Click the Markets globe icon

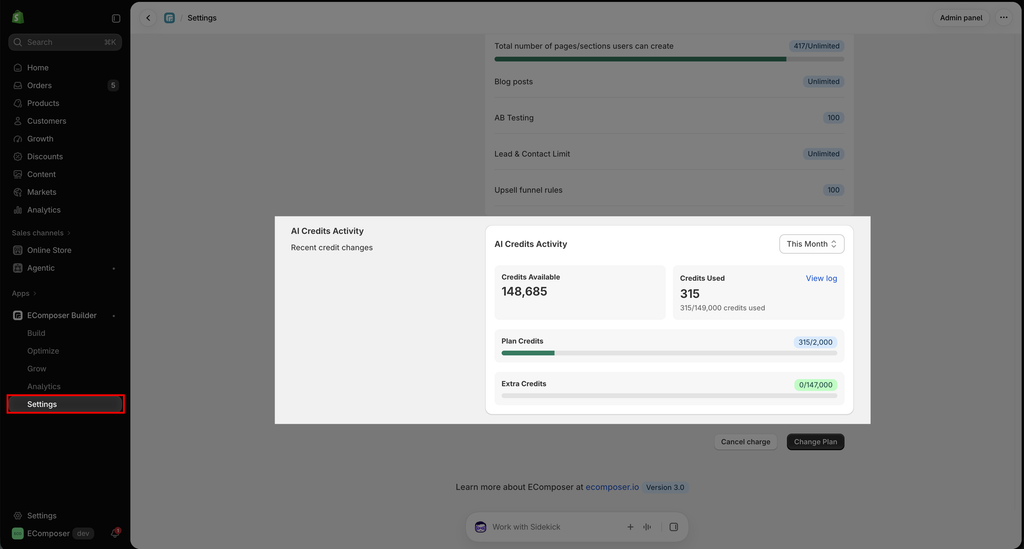(18, 192)
